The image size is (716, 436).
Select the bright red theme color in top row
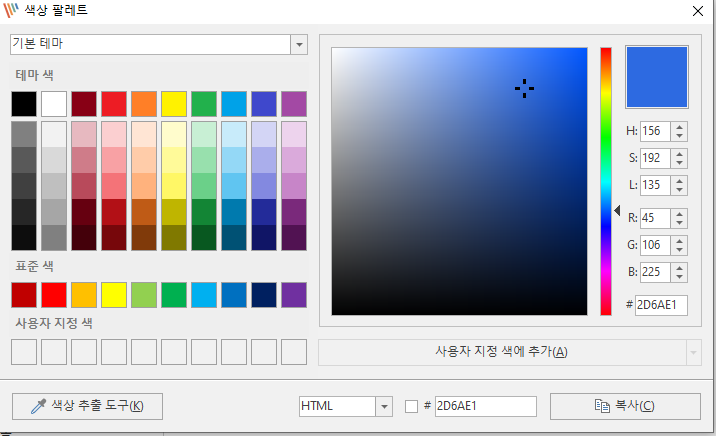114,104
